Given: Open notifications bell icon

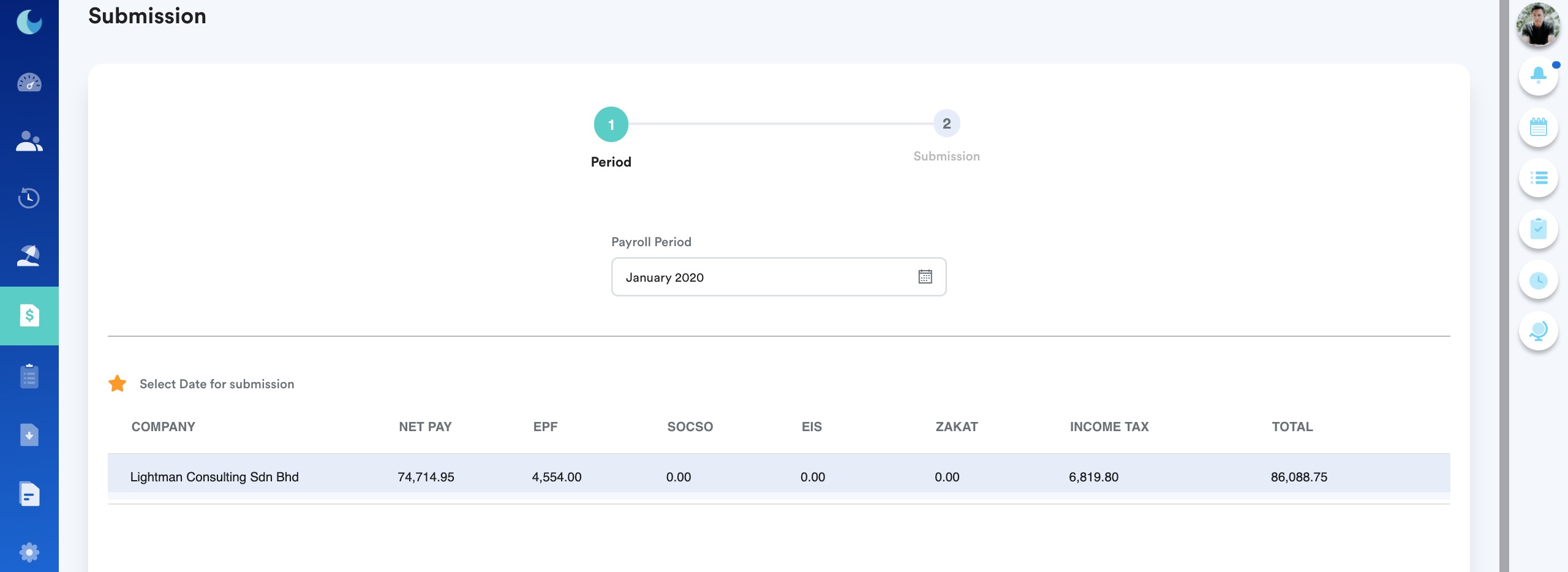Looking at the screenshot, I should click(x=1538, y=76).
